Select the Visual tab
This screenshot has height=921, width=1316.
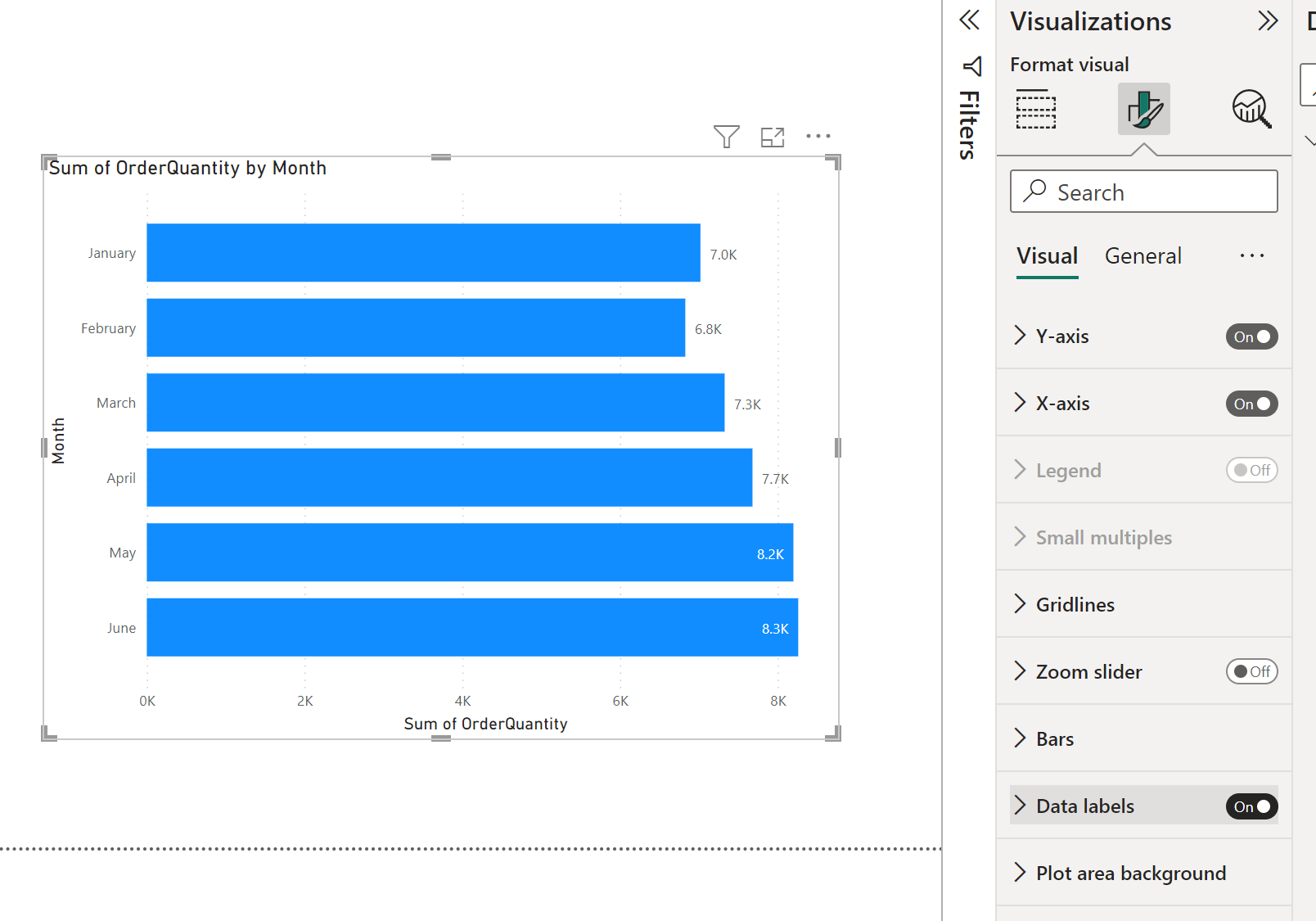tap(1047, 256)
